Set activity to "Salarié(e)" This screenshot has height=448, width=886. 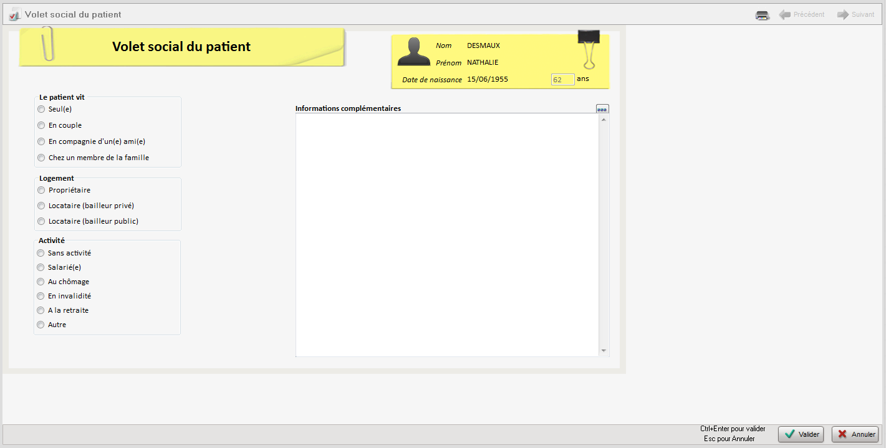(41, 268)
